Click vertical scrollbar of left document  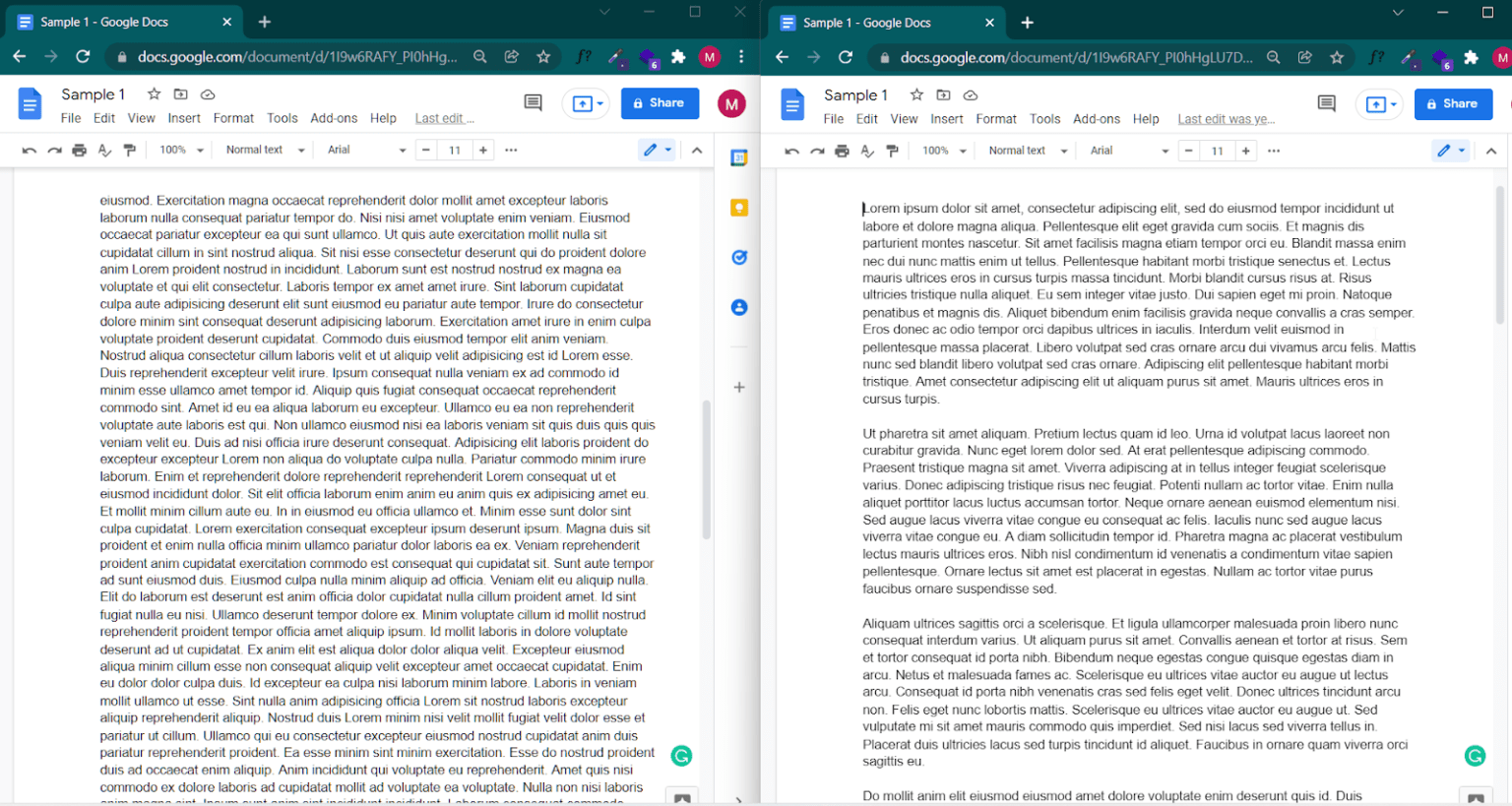tap(706, 469)
